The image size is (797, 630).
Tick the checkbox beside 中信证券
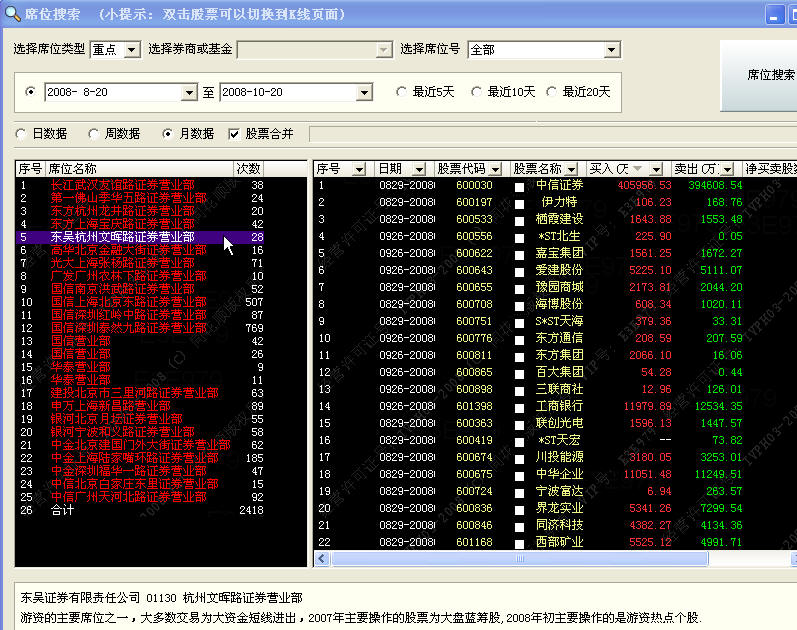[x=519, y=186]
